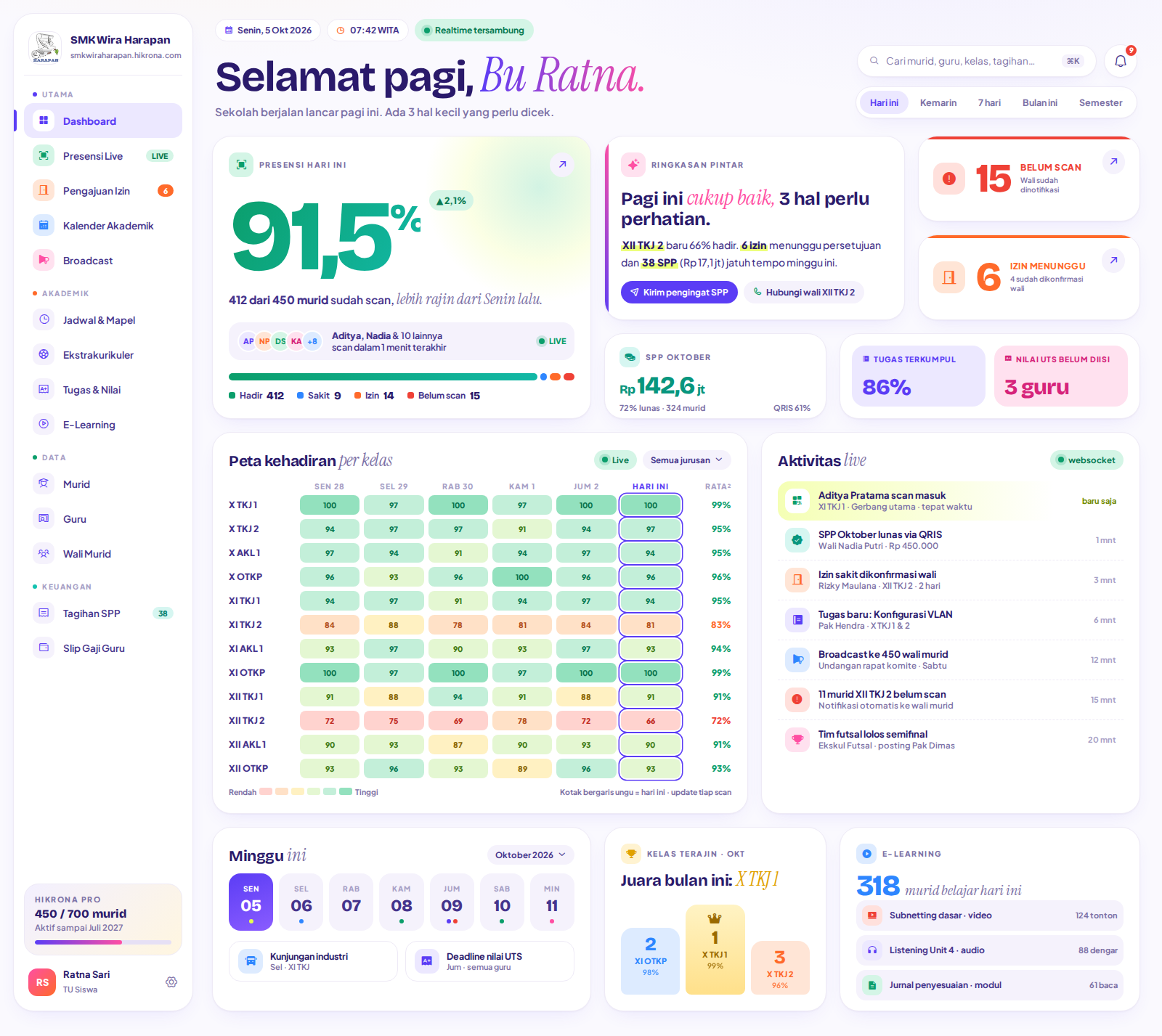Click the E-Learning play icon in sidebar
Image resolution: width=1162 pixels, height=1036 pixels.
[44, 424]
